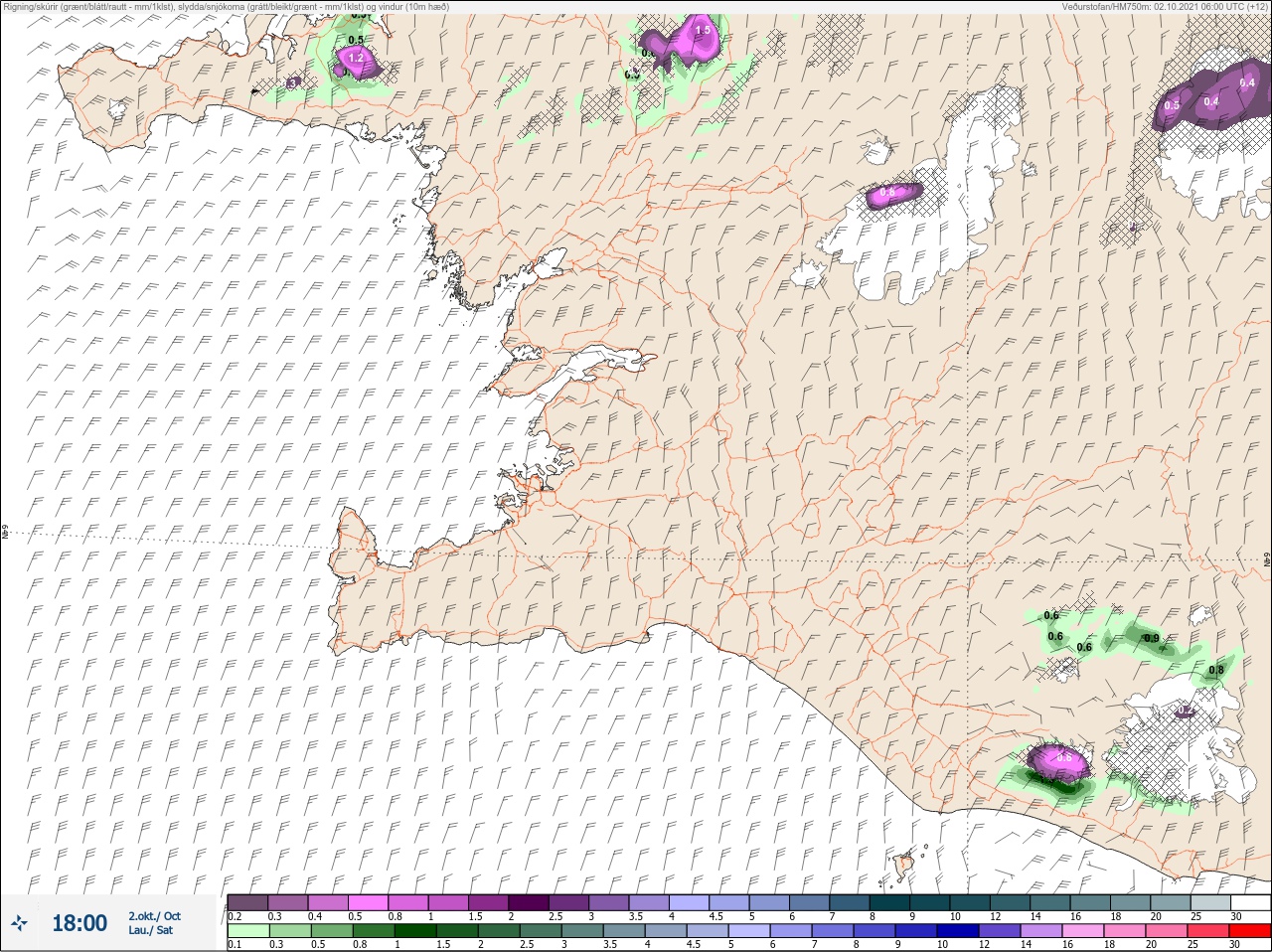Select the bright red swatch after 30 in lower legend
The image size is (1272, 952).
tap(1249, 930)
